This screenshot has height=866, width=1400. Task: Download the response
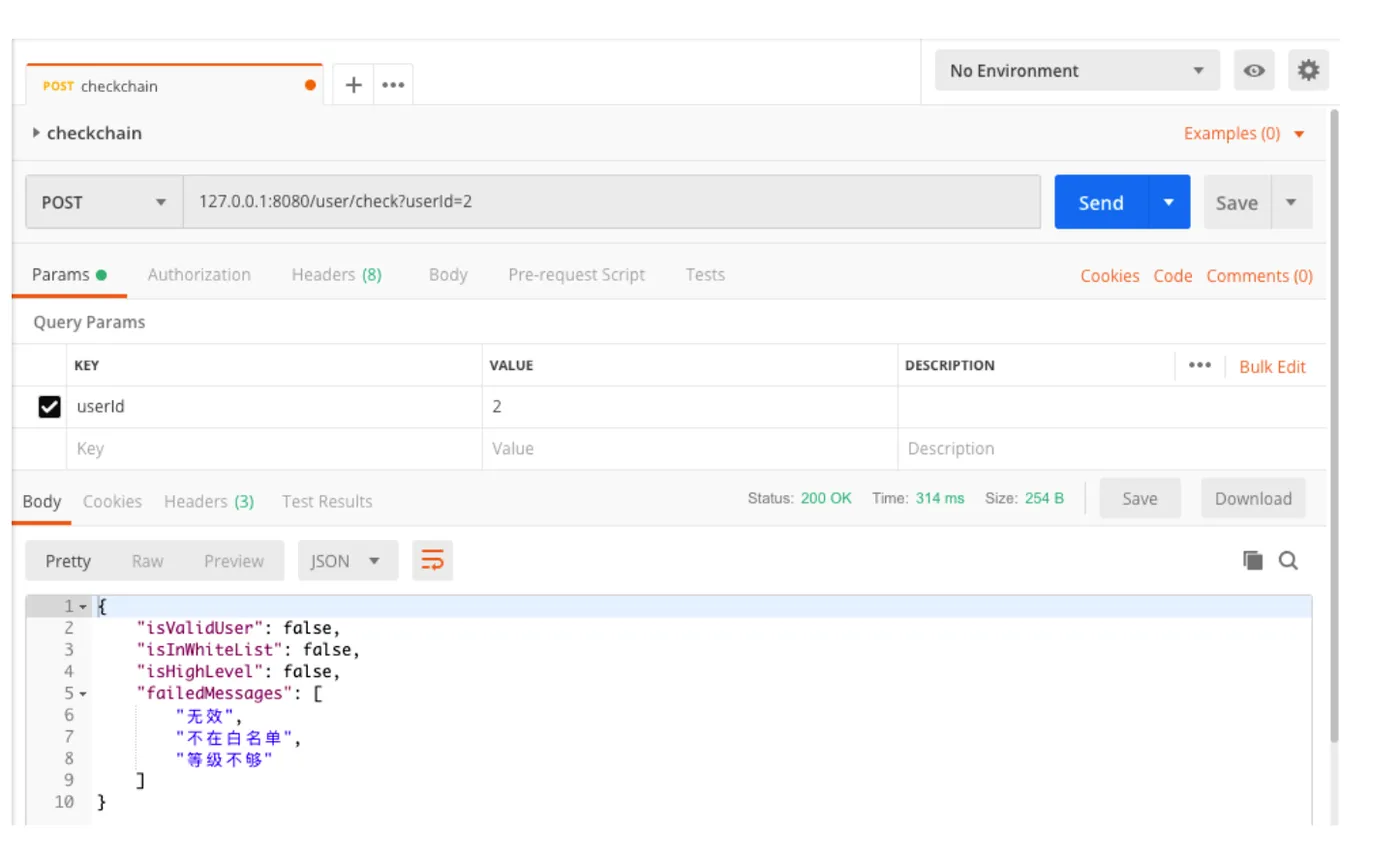point(1253,498)
